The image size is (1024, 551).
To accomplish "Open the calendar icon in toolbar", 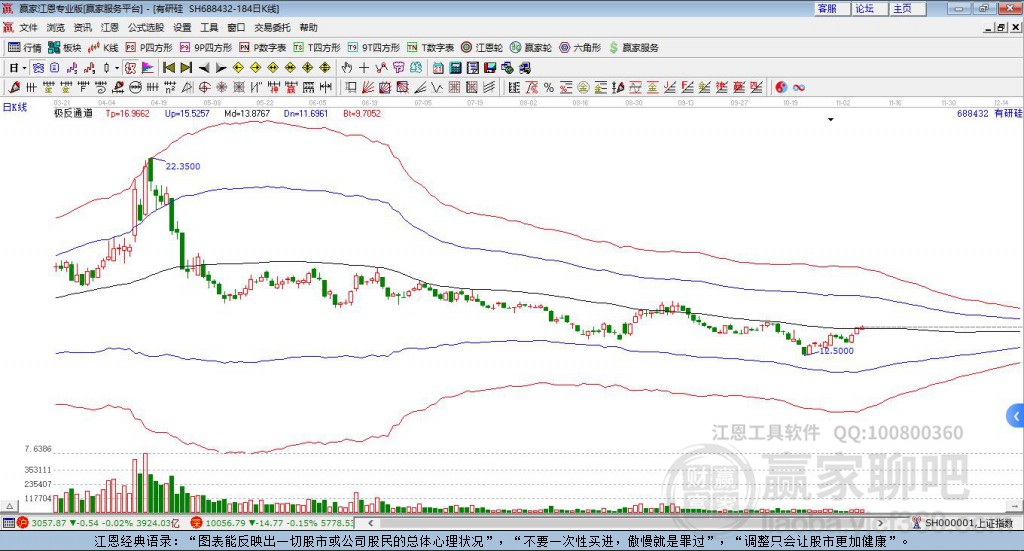I will (438, 68).
